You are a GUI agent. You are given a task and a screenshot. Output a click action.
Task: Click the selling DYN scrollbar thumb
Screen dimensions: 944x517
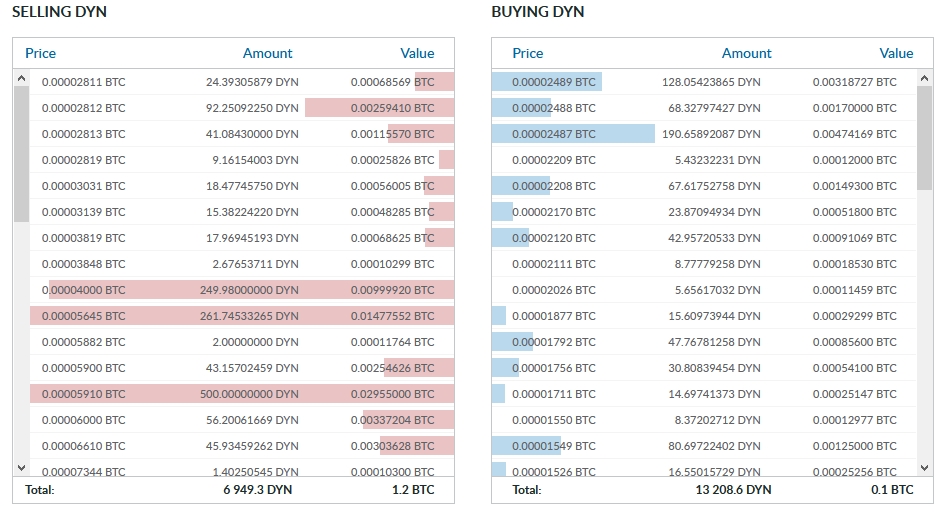21,154
